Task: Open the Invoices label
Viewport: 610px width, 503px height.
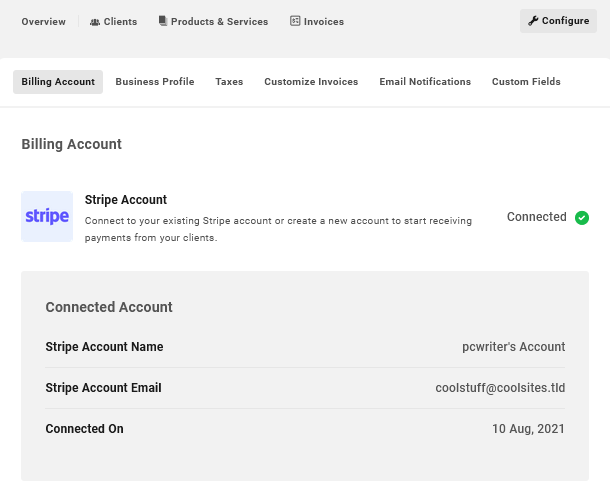Action: coord(324,22)
